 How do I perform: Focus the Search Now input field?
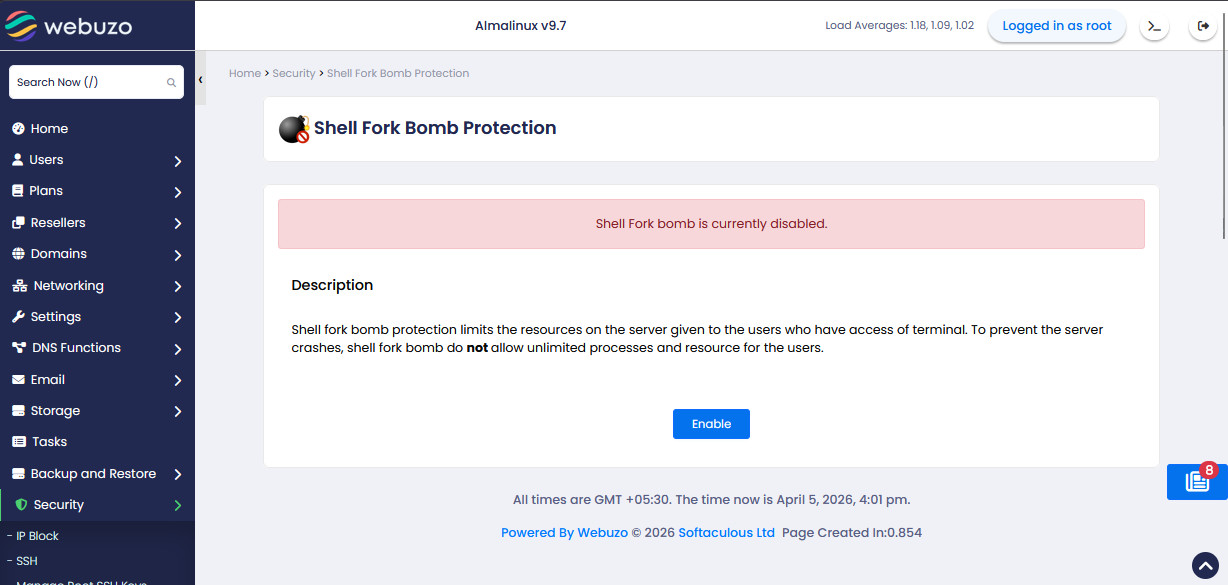coord(88,82)
